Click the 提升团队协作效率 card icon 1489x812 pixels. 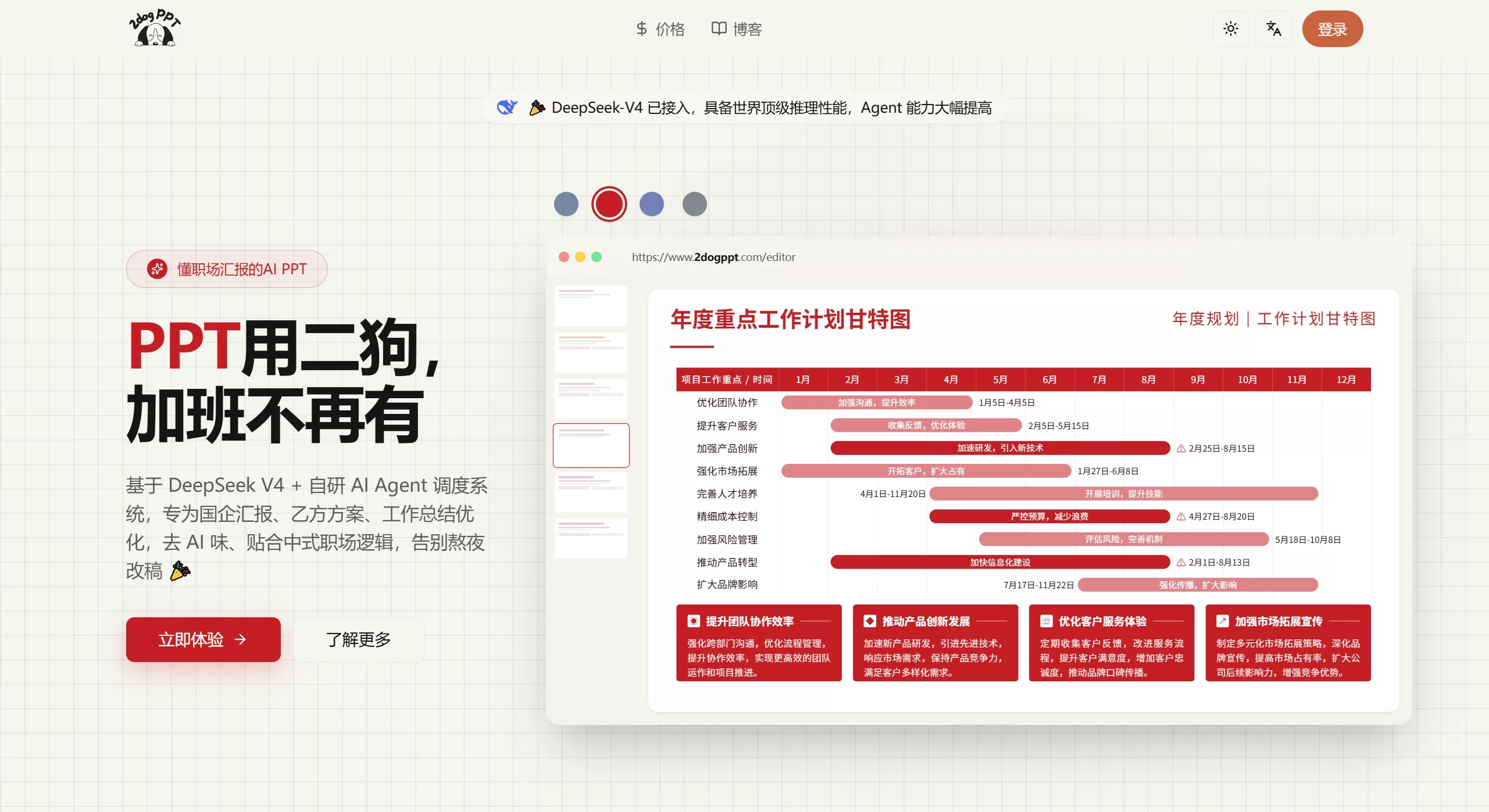pos(694,621)
